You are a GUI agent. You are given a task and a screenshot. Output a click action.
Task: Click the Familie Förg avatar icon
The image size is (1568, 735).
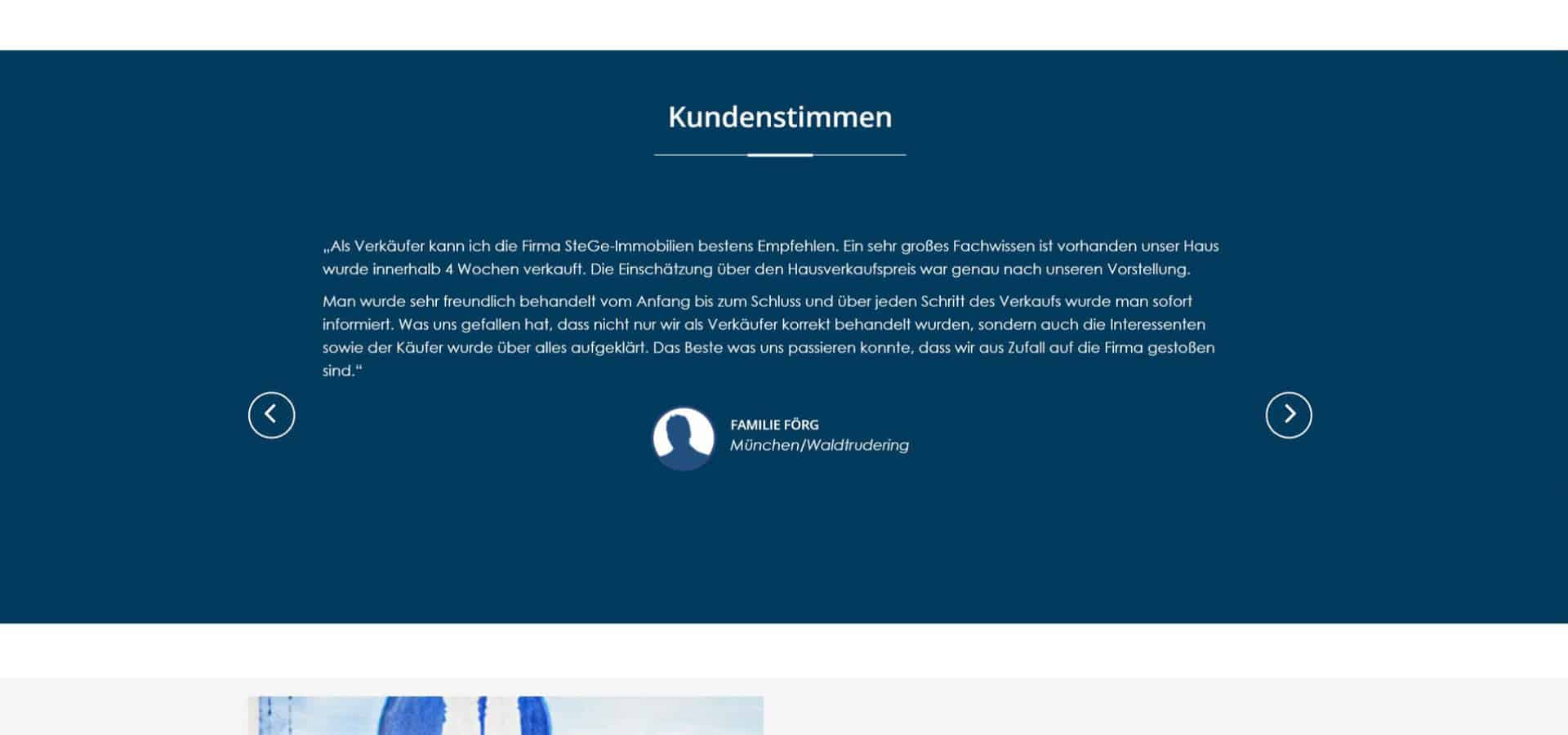[x=684, y=439]
